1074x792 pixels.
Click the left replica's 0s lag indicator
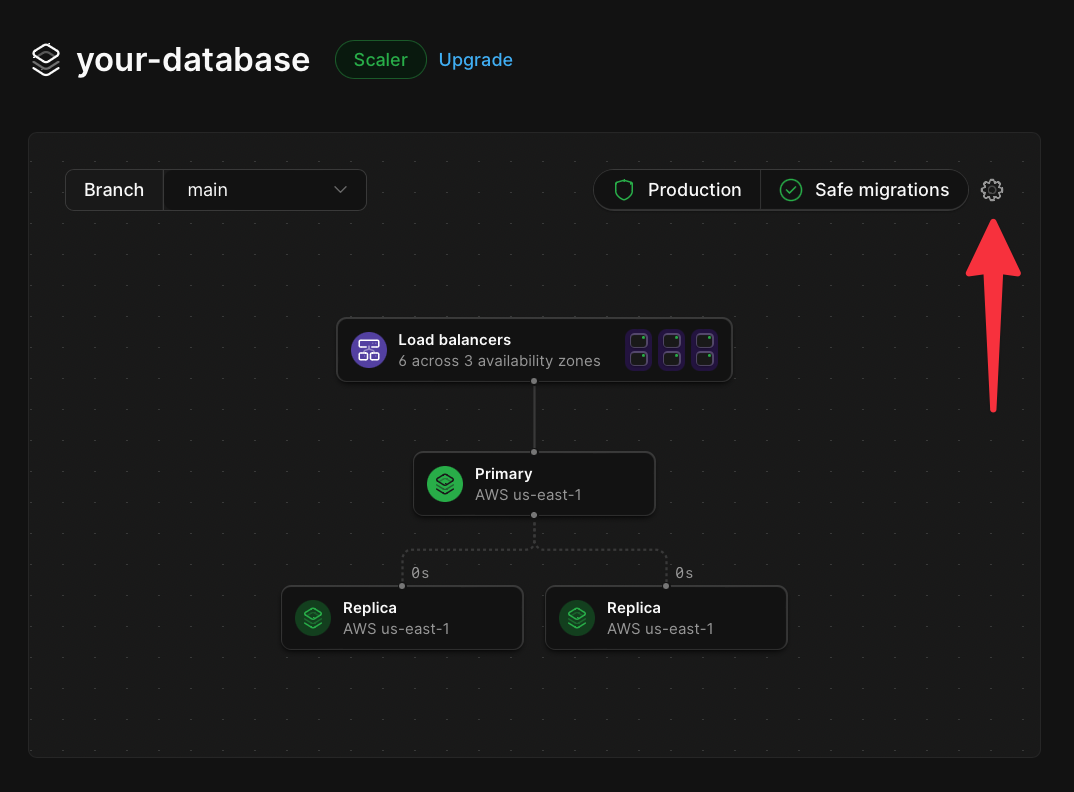(x=419, y=572)
